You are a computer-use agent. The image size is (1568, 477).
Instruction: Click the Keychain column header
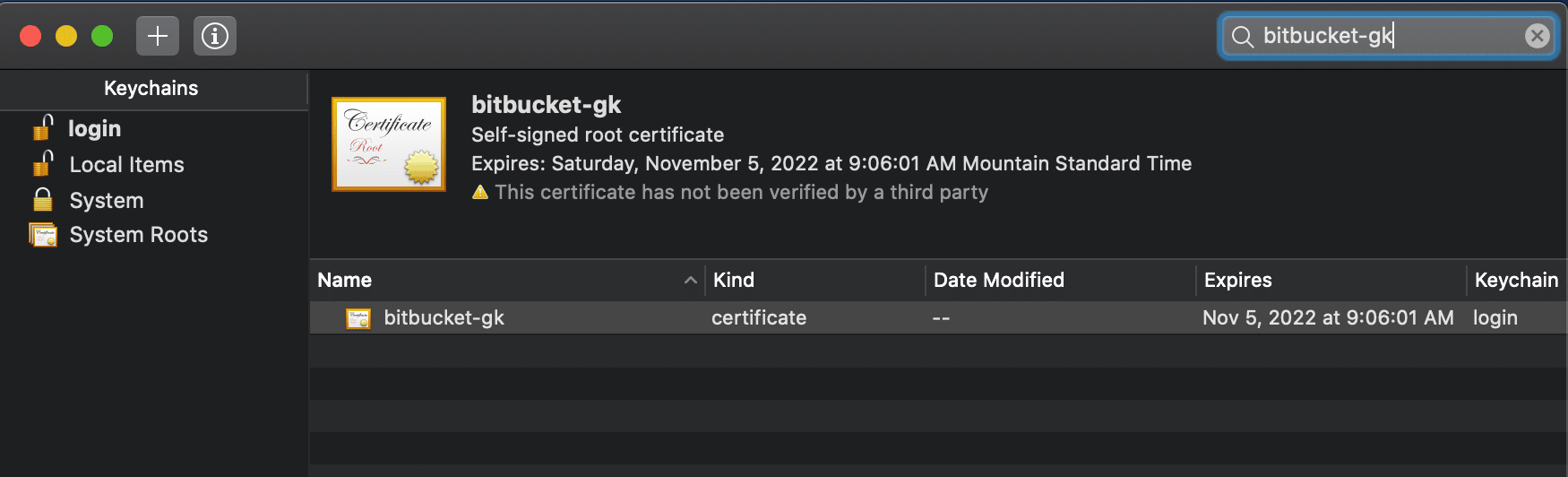(x=1516, y=280)
